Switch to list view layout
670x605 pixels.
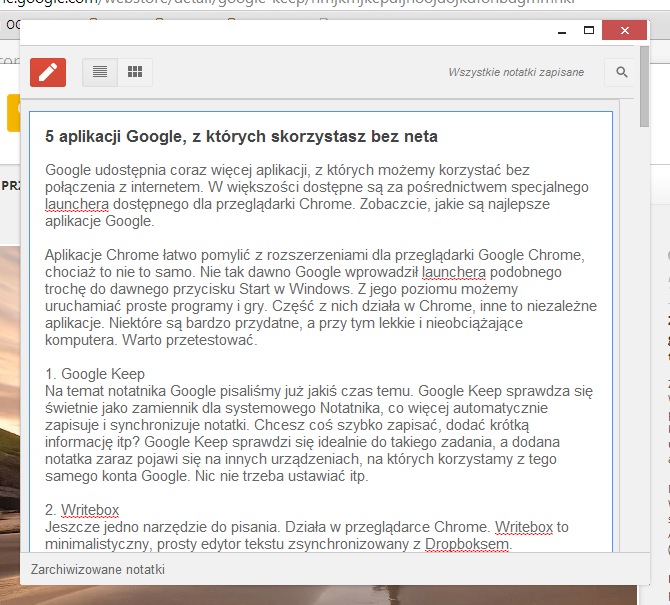pyautogui.click(x=100, y=72)
